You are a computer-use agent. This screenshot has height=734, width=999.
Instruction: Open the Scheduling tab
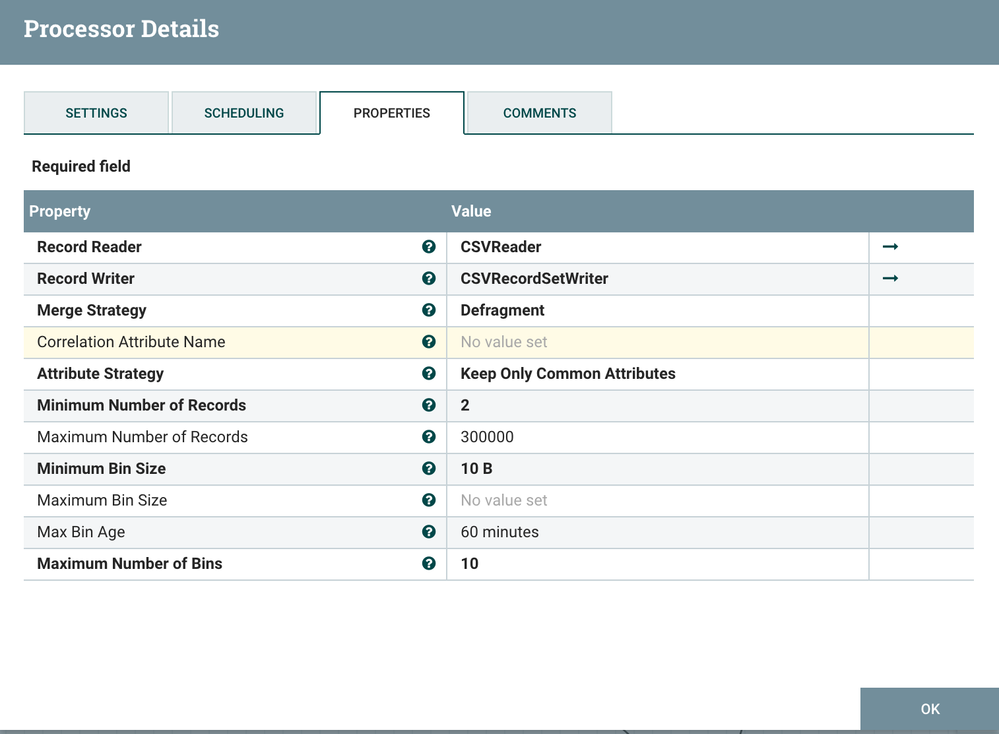(x=244, y=113)
